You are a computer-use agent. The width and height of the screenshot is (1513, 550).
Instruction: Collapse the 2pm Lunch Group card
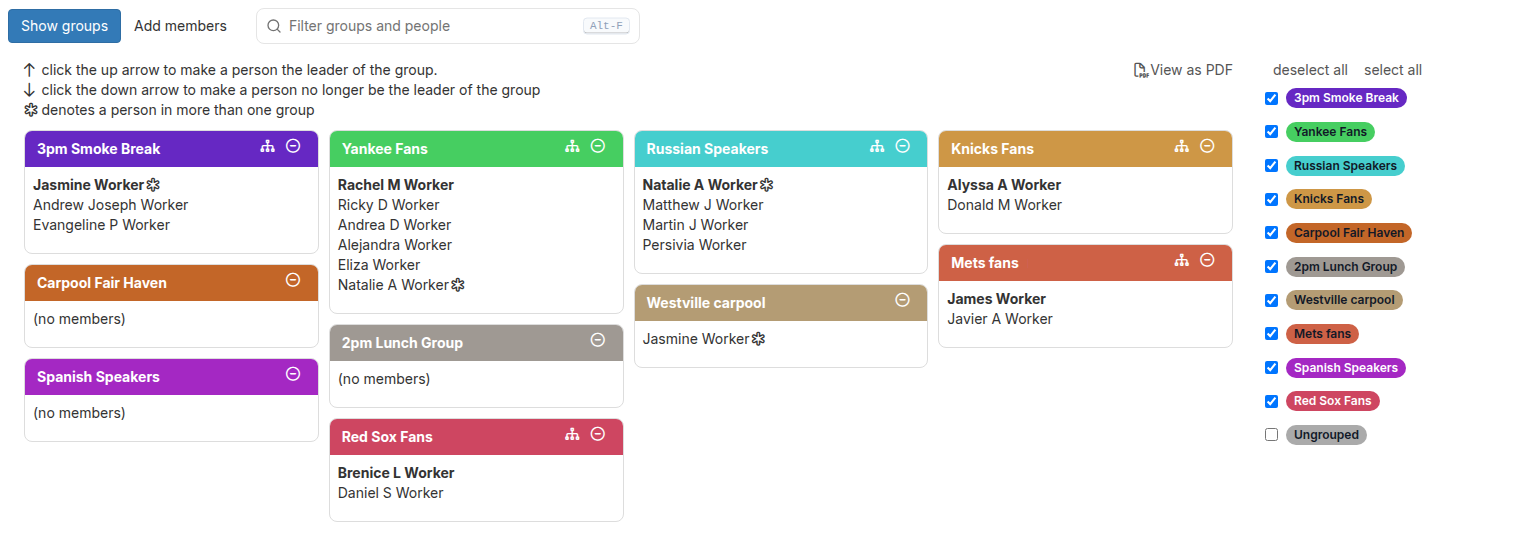598,340
